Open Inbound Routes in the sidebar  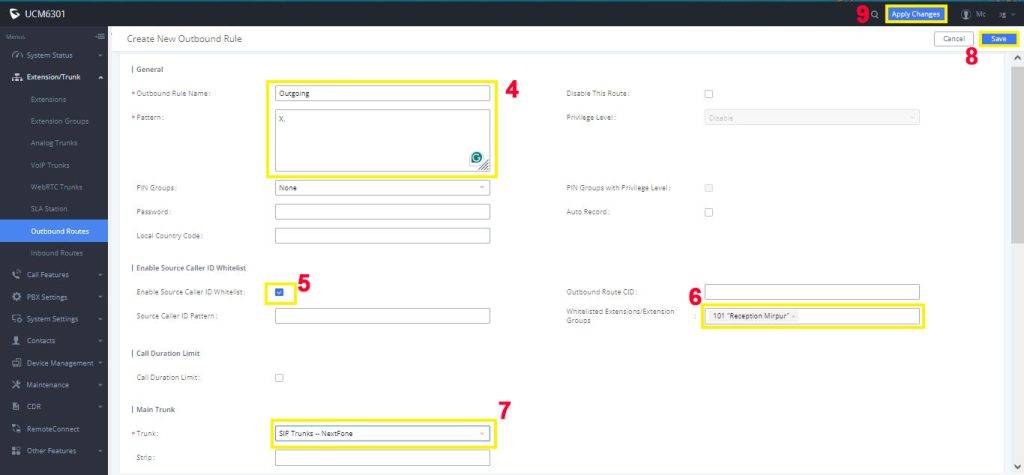click(55, 253)
